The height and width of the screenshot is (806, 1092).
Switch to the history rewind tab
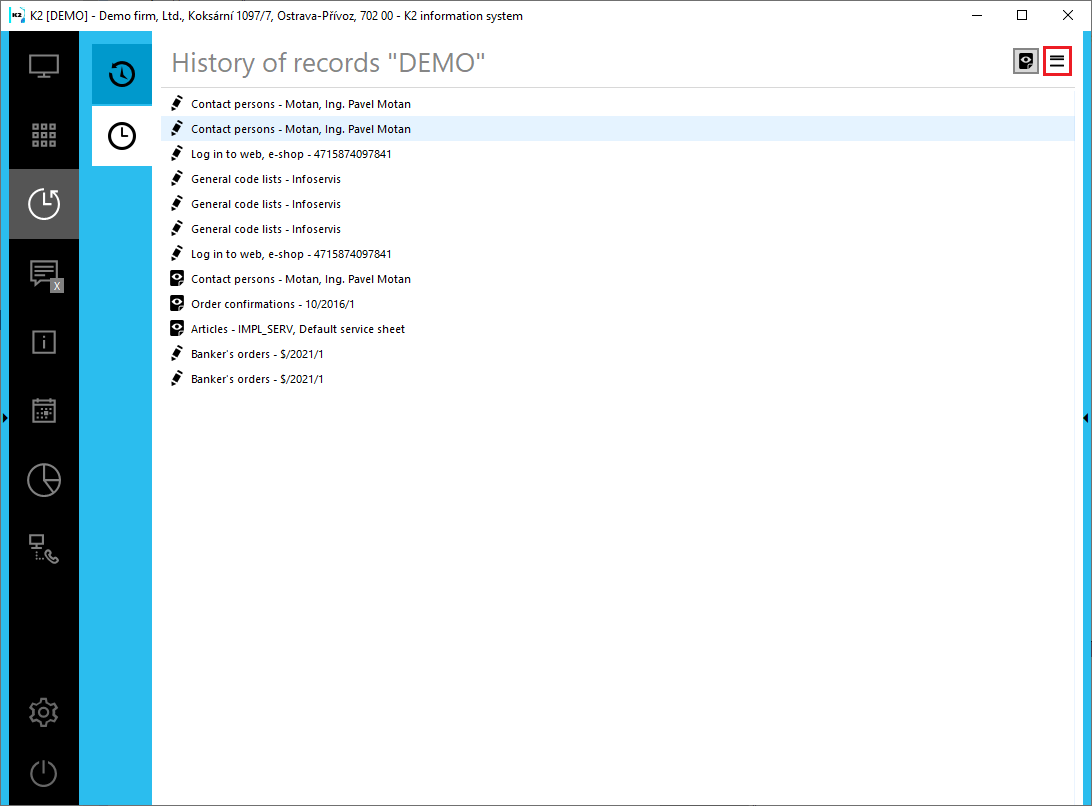click(122, 74)
